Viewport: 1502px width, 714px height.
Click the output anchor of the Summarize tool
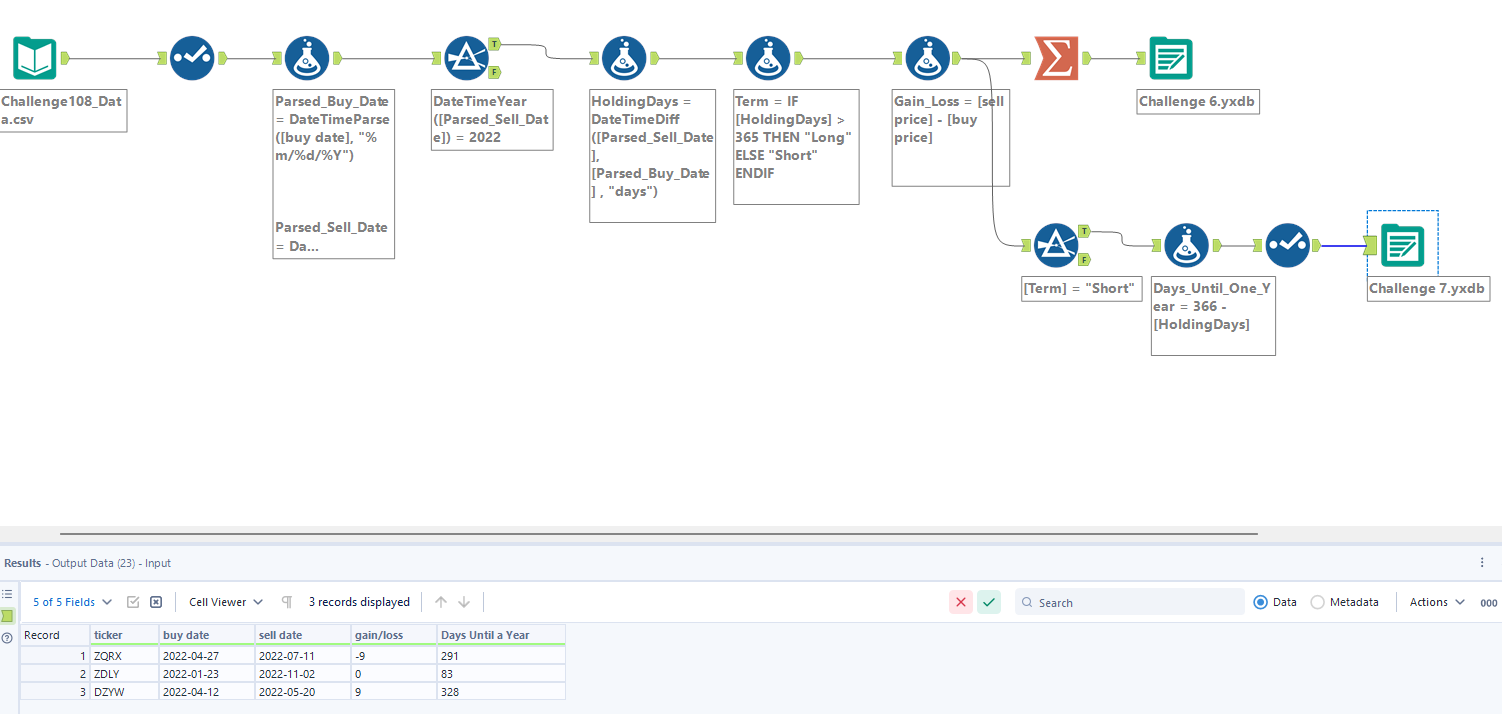tap(1086, 58)
